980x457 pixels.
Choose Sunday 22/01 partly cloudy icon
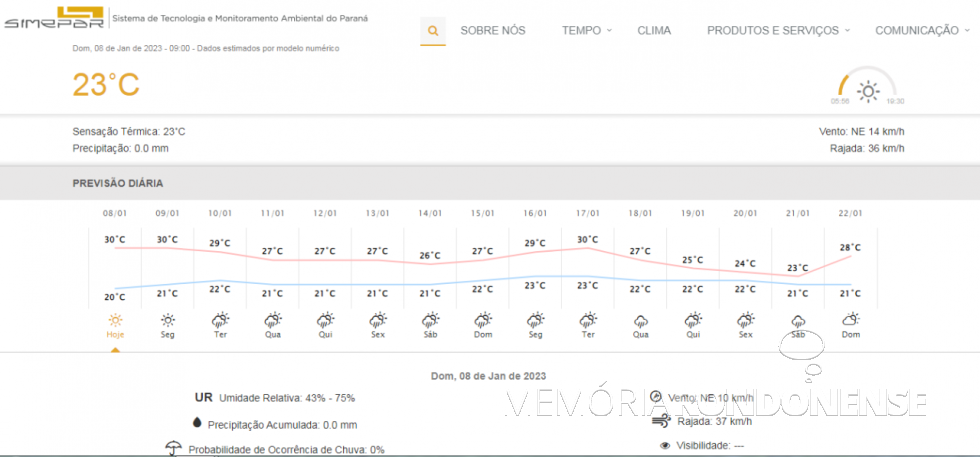click(850, 320)
